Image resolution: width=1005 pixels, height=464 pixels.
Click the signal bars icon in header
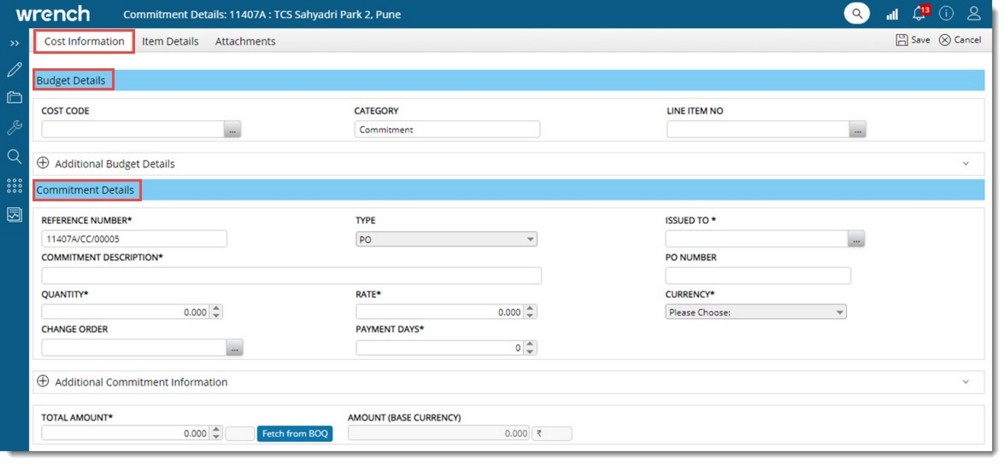[x=892, y=14]
